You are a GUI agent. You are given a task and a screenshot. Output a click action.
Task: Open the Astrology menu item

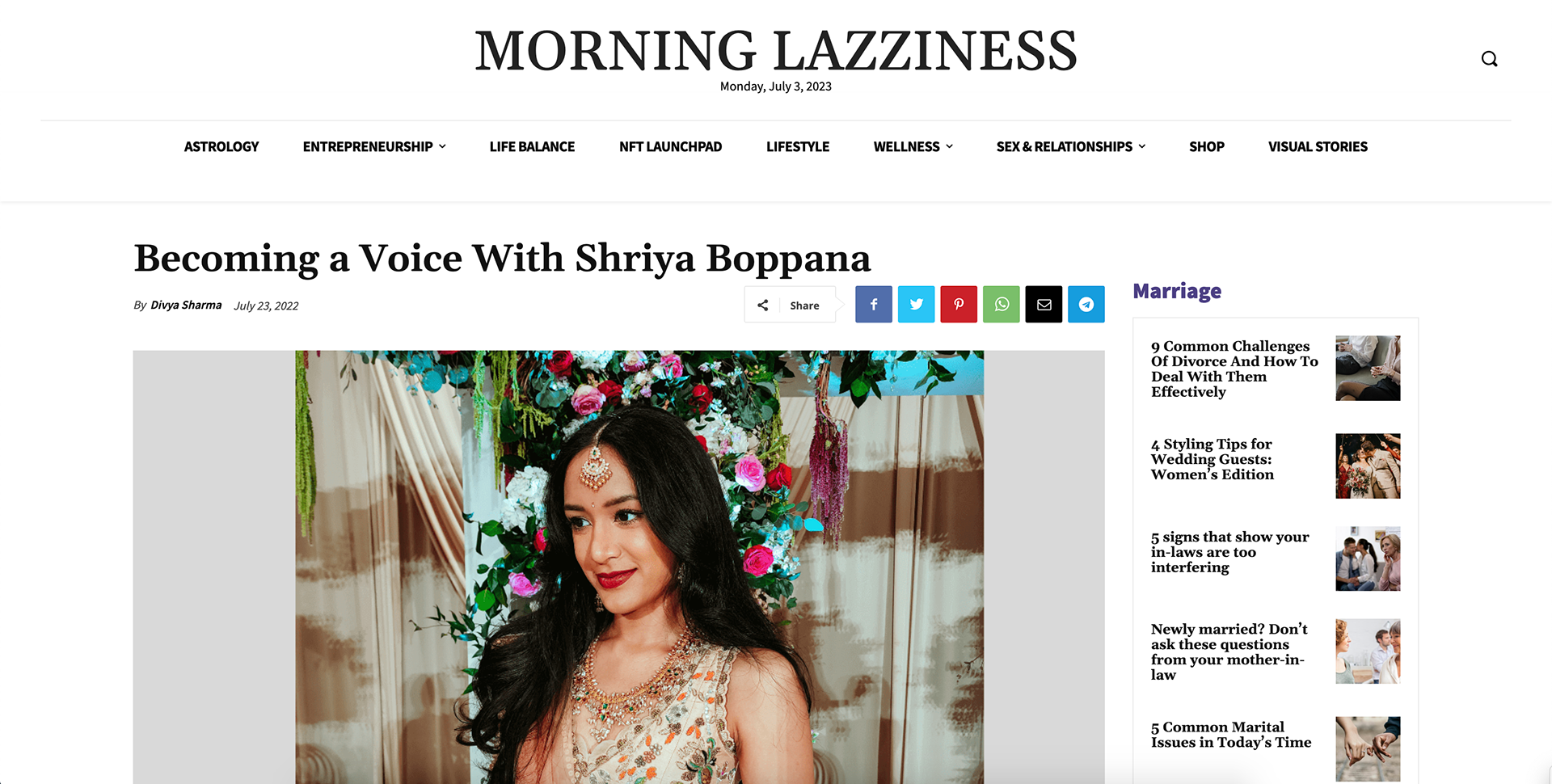(x=221, y=146)
